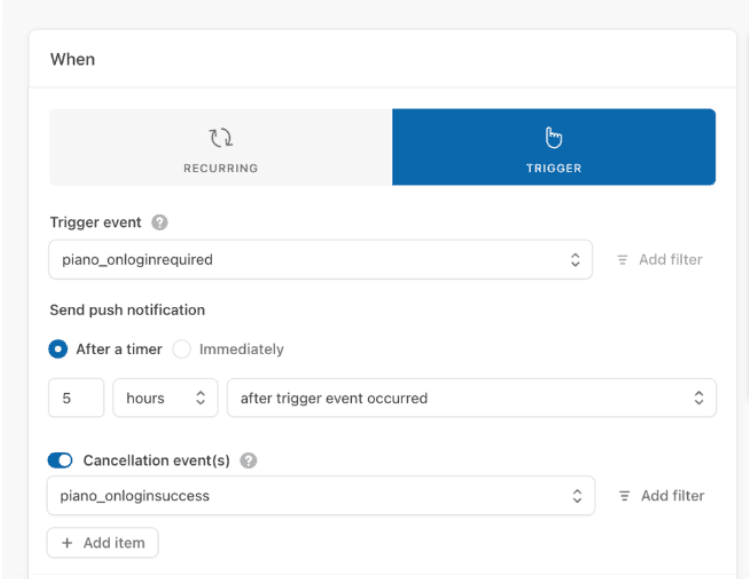The image size is (749, 579).
Task: Click the Trigger event help icon
Action: 160,223
